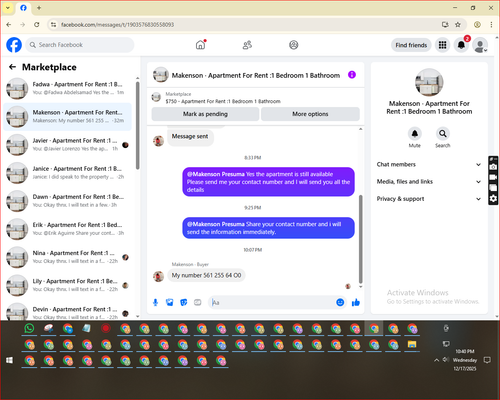Viewport: 500px width, 400px height.
Task: Open the Home feed icon
Action: click(200, 45)
